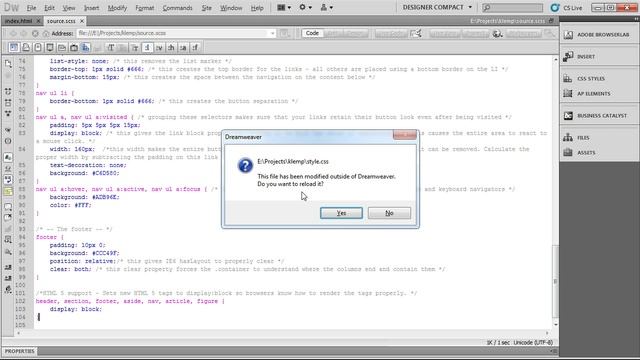Screen dimensions: 640x360
Task: Click Expand All icon
Action: (8, 114)
